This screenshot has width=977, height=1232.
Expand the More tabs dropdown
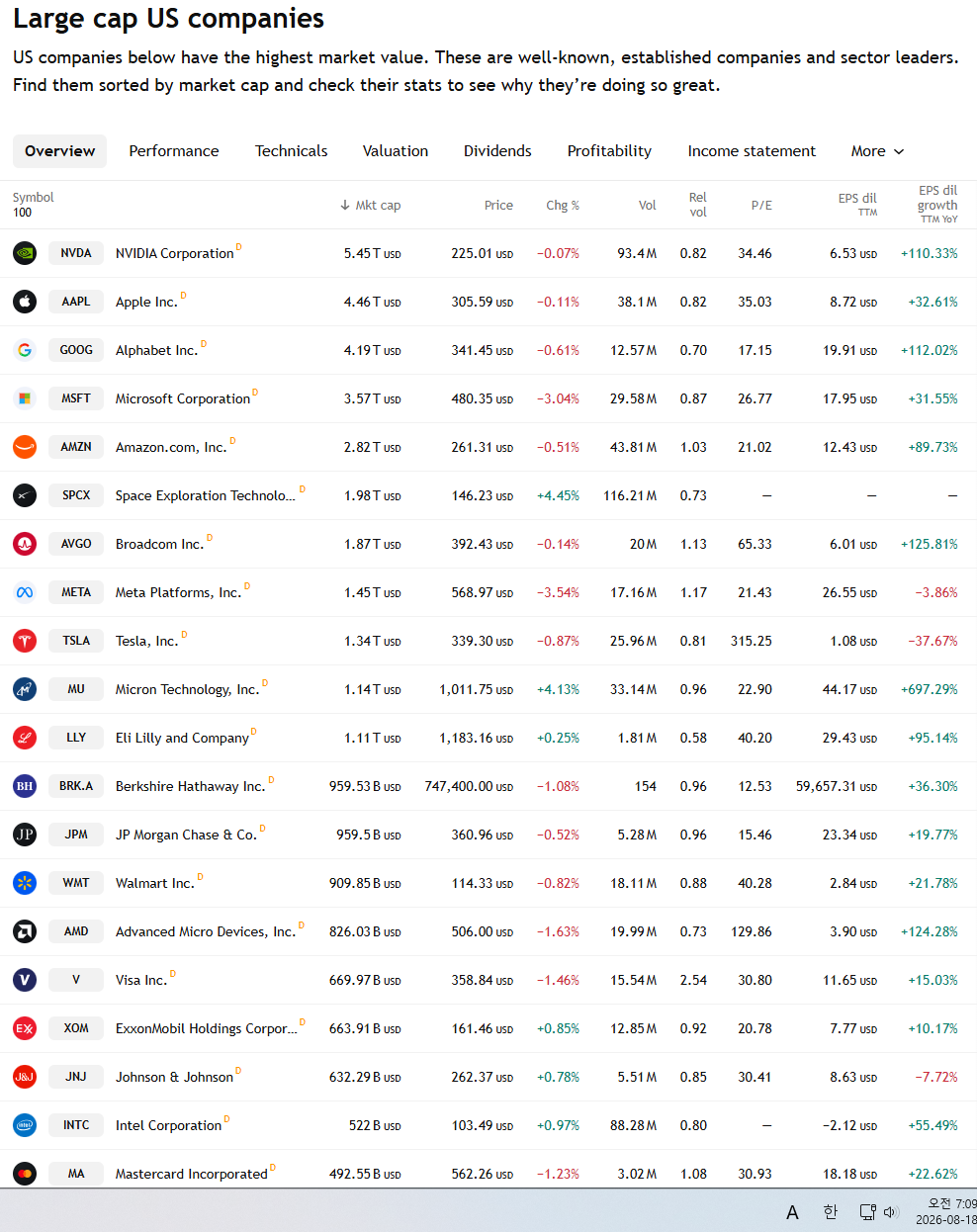point(877,151)
